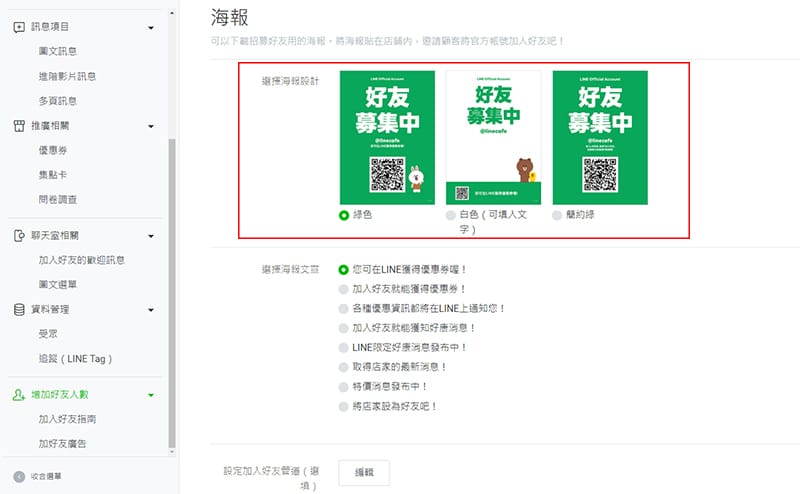
Task: Collapse the 資料管理 section arrow
Action: [151, 310]
